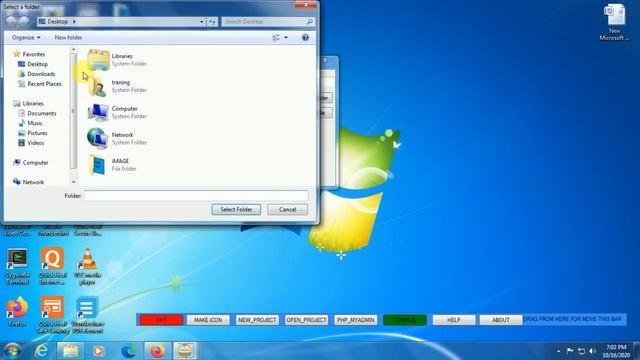Click the NEW_PROJECT button
Image resolution: width=640 pixels, height=360 pixels.
click(x=257, y=320)
